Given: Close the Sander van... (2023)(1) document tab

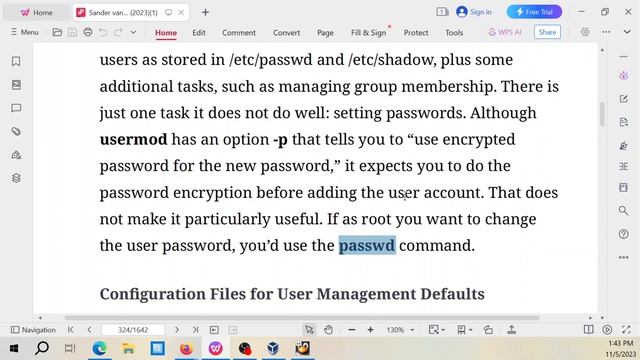Looking at the screenshot, I should 181,13.
